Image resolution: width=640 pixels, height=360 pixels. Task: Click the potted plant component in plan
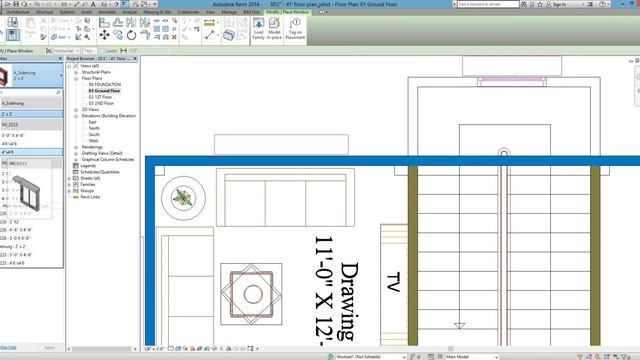point(183,198)
